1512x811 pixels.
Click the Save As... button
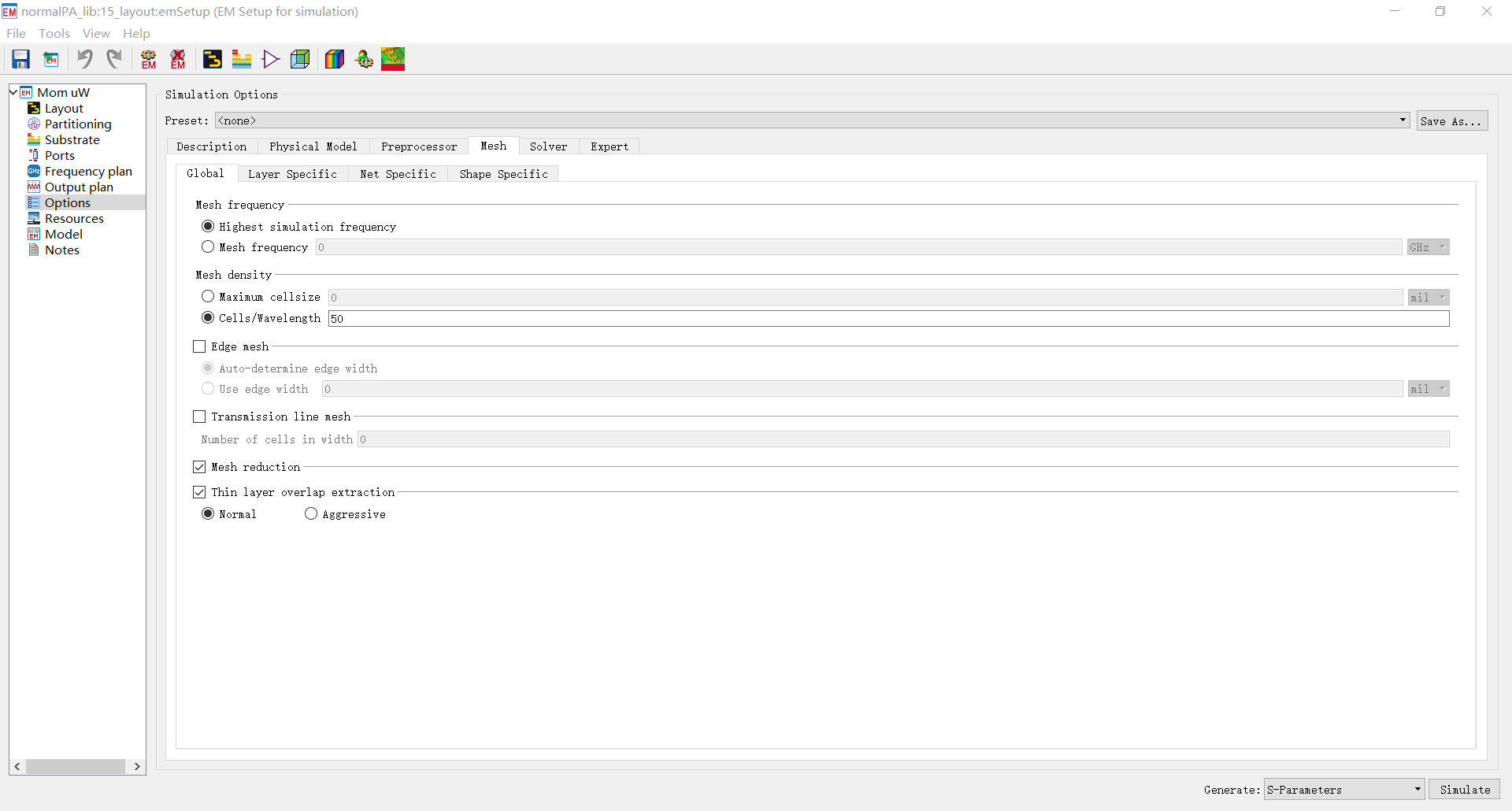pos(1452,121)
